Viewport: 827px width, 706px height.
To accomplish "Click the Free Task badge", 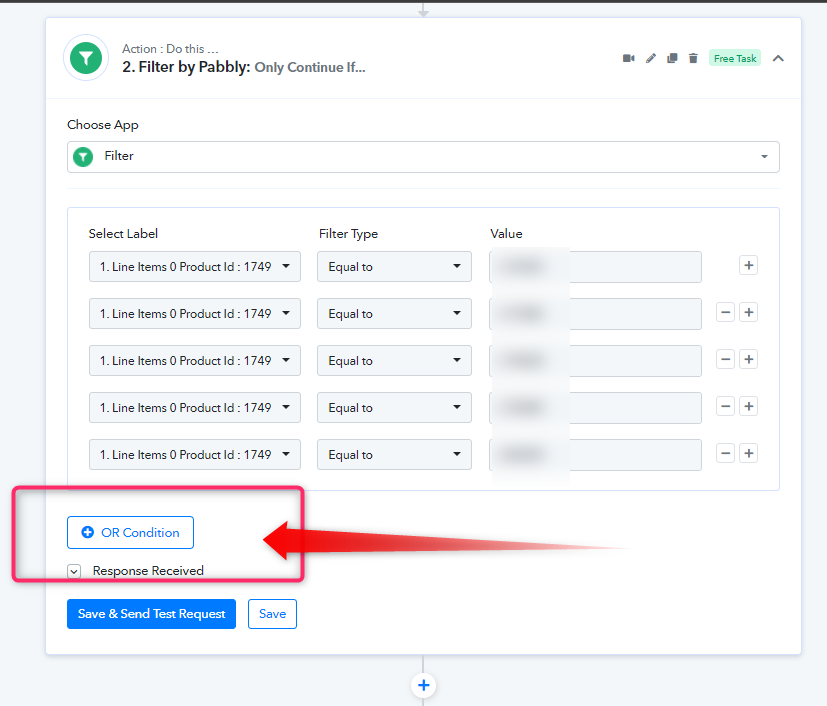I will coord(735,58).
